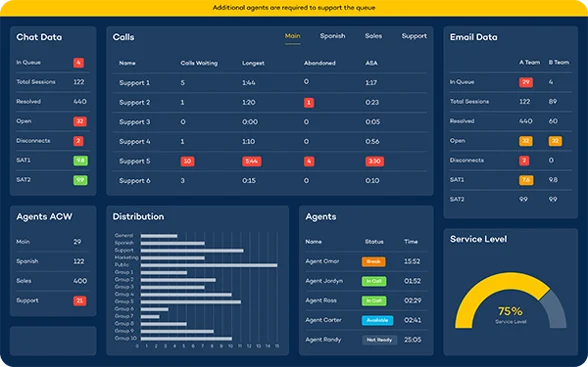This screenshot has height=367, width=588.
Task: Click Agent Omar's Break status badge
Action: tap(374, 262)
